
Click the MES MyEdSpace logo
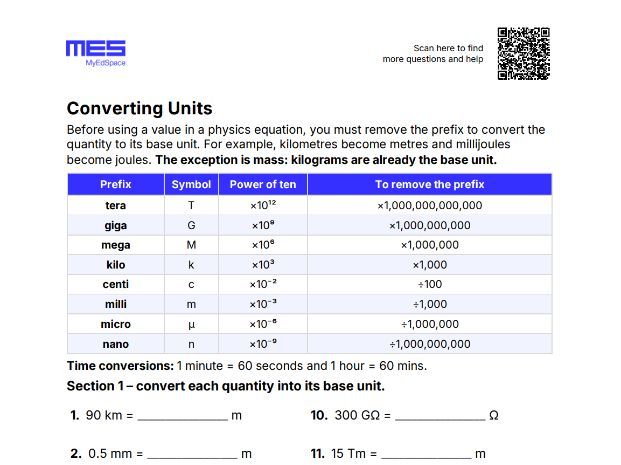pos(96,53)
